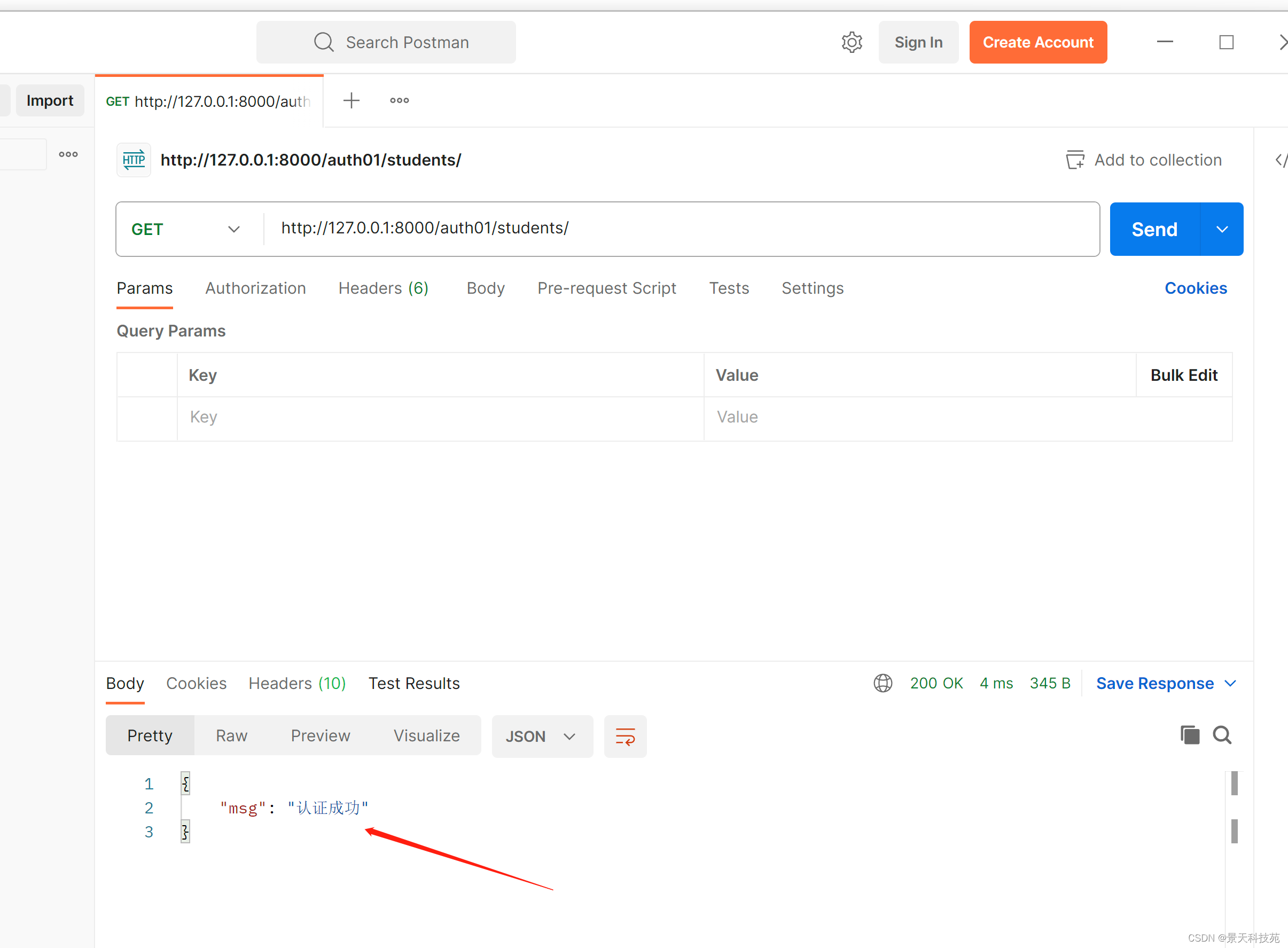Click the Search Postman field
Screen dimensions: 1288x948
click(386, 43)
